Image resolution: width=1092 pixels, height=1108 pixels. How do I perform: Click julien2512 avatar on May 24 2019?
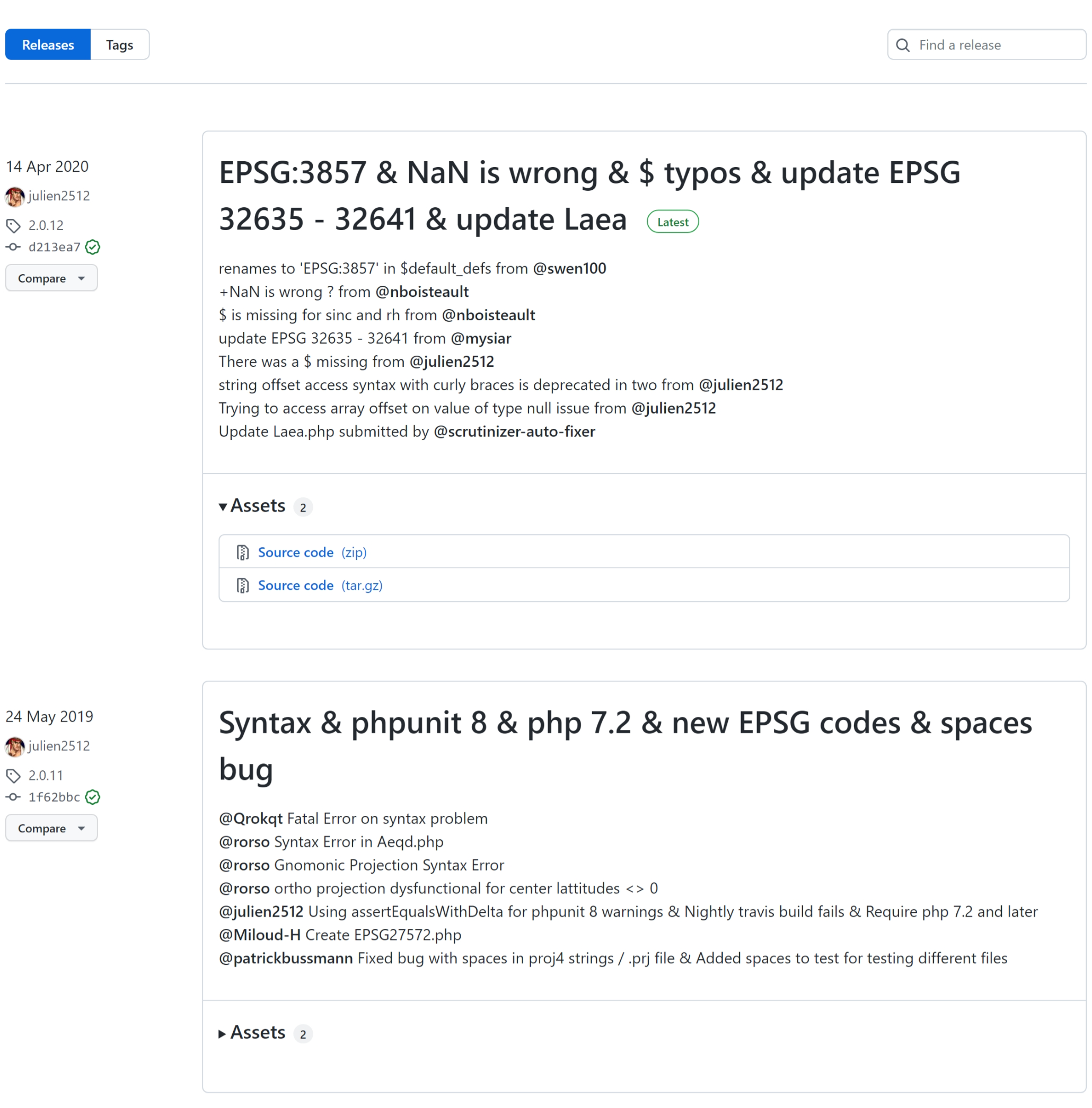click(14, 746)
